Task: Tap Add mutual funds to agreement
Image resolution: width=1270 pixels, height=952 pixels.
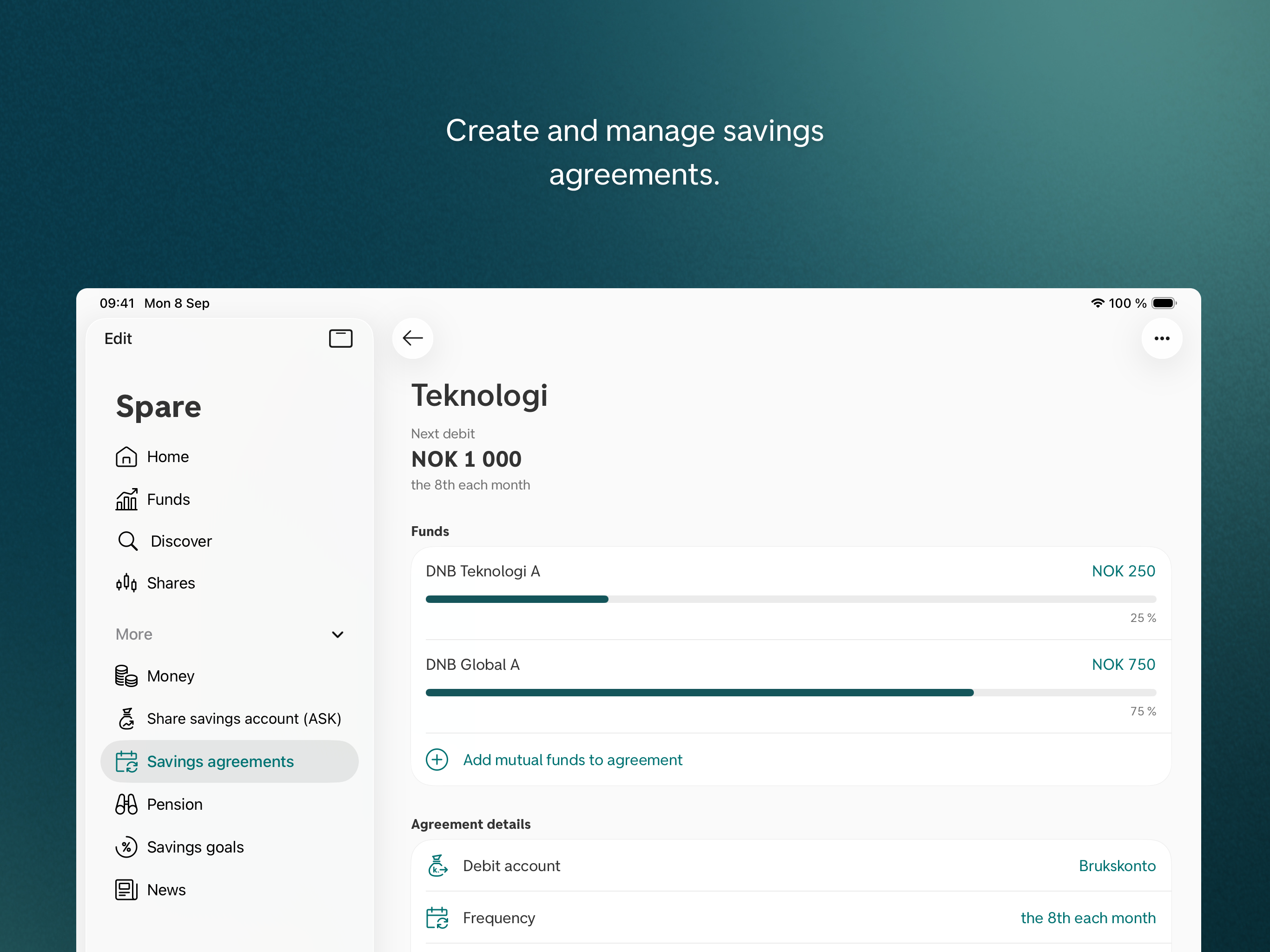Action: pos(572,760)
